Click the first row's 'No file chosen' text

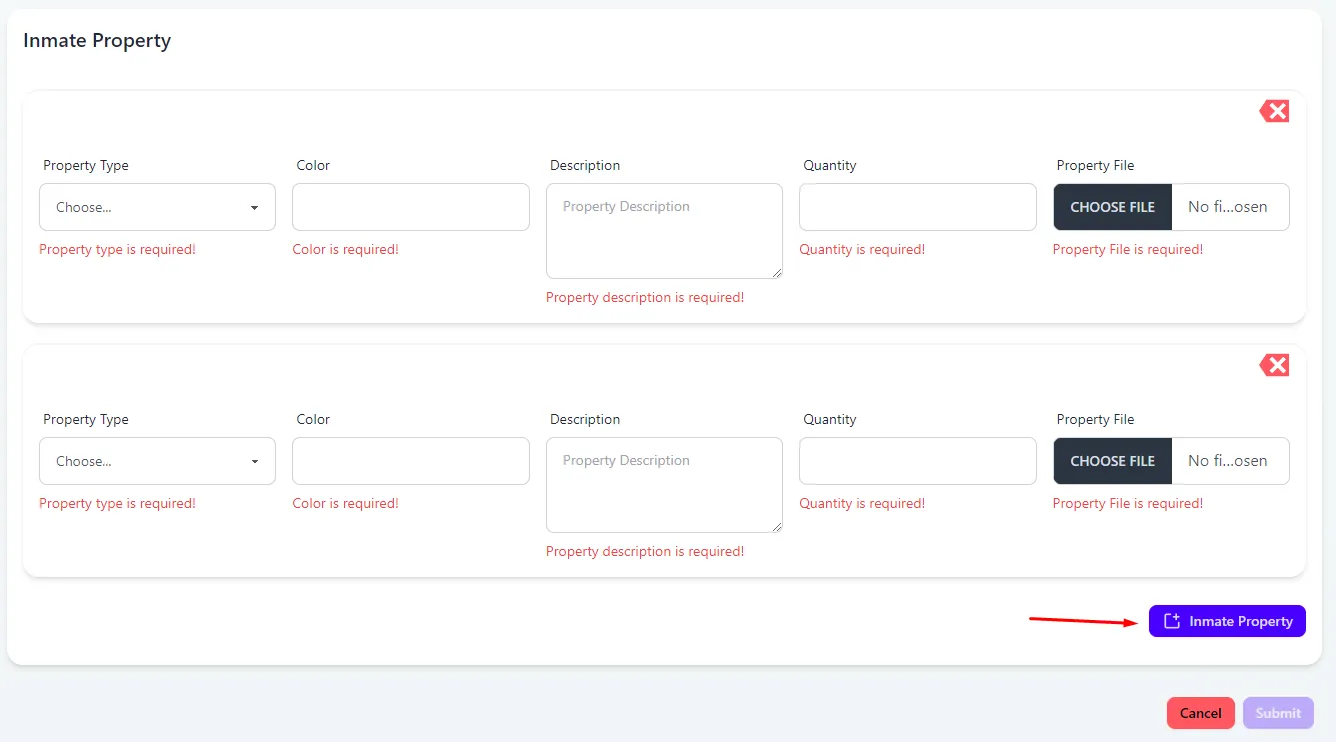(x=1228, y=207)
